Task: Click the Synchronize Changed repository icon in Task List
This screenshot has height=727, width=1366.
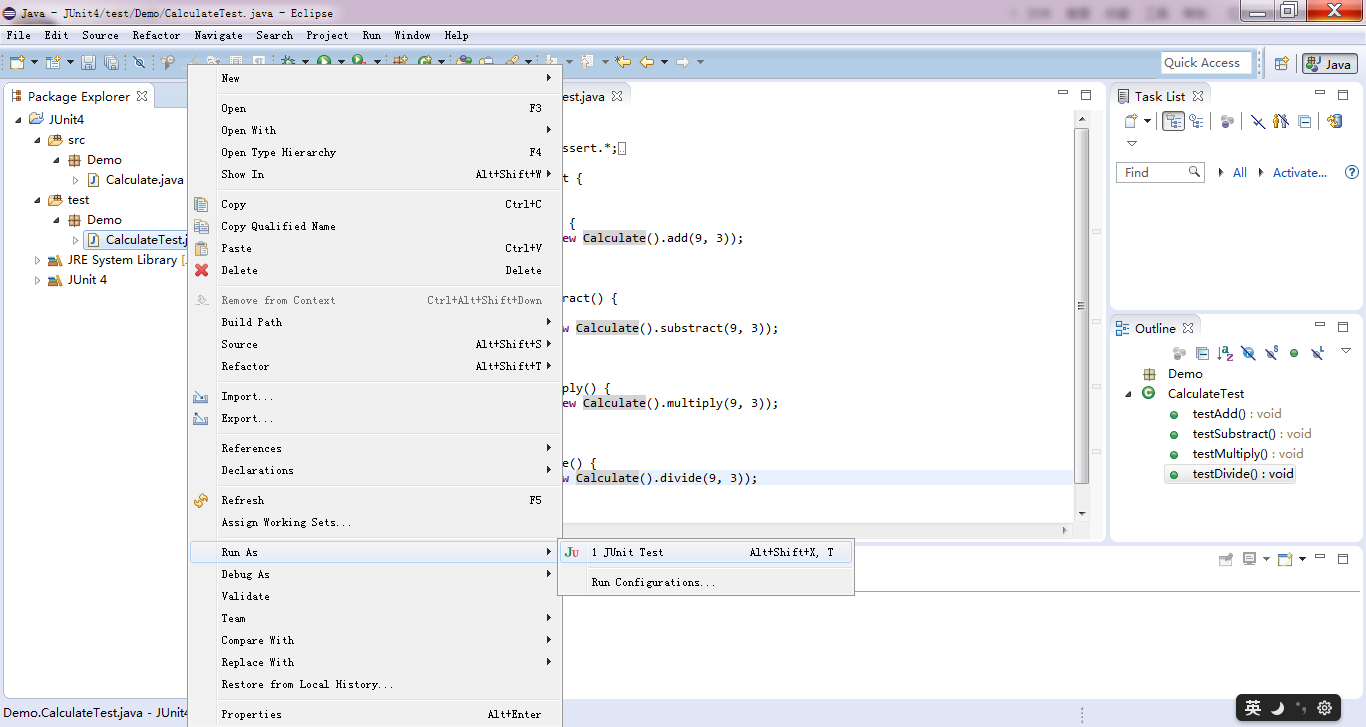Action: (1333, 121)
